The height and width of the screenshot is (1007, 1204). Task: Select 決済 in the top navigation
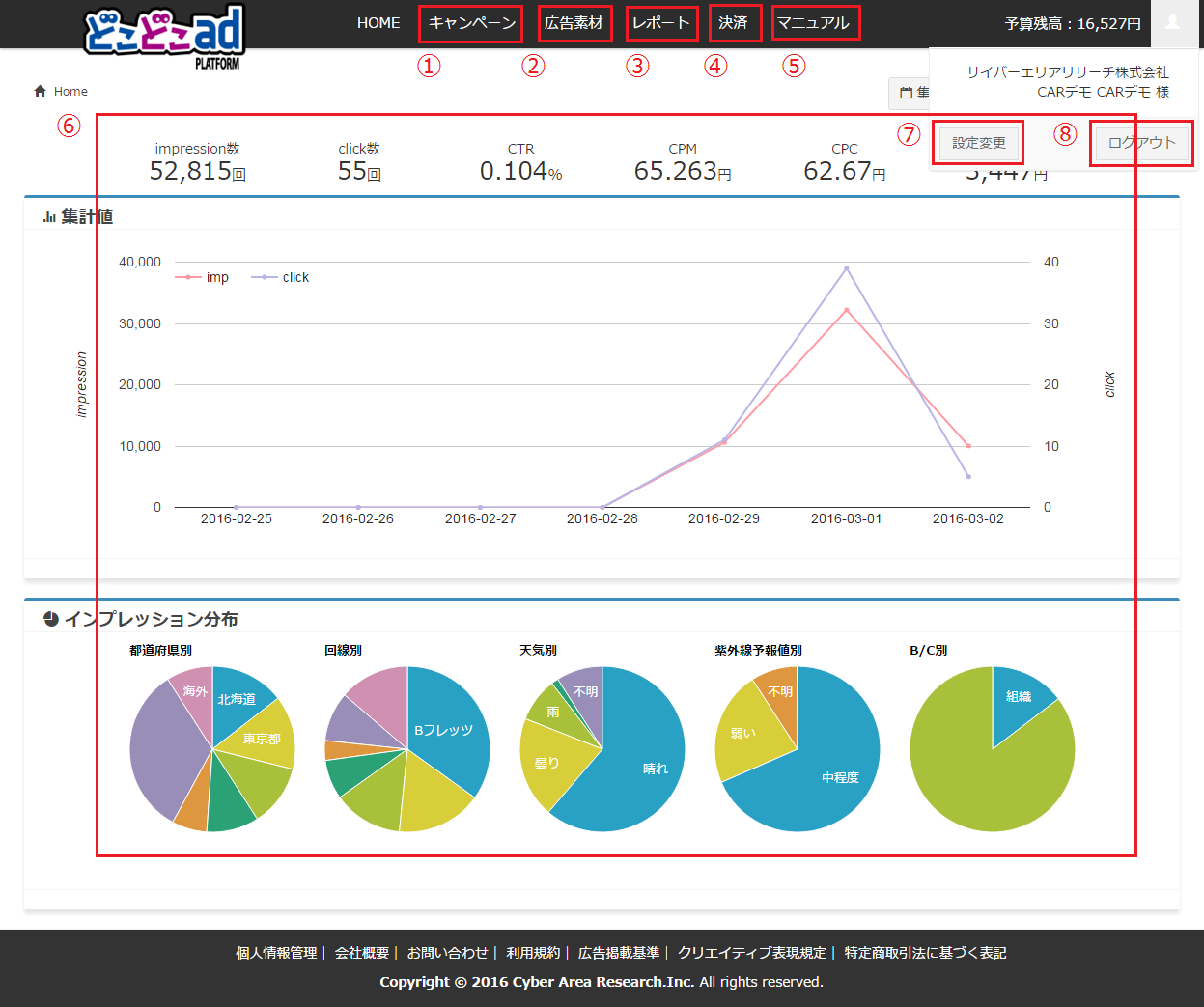point(734,23)
